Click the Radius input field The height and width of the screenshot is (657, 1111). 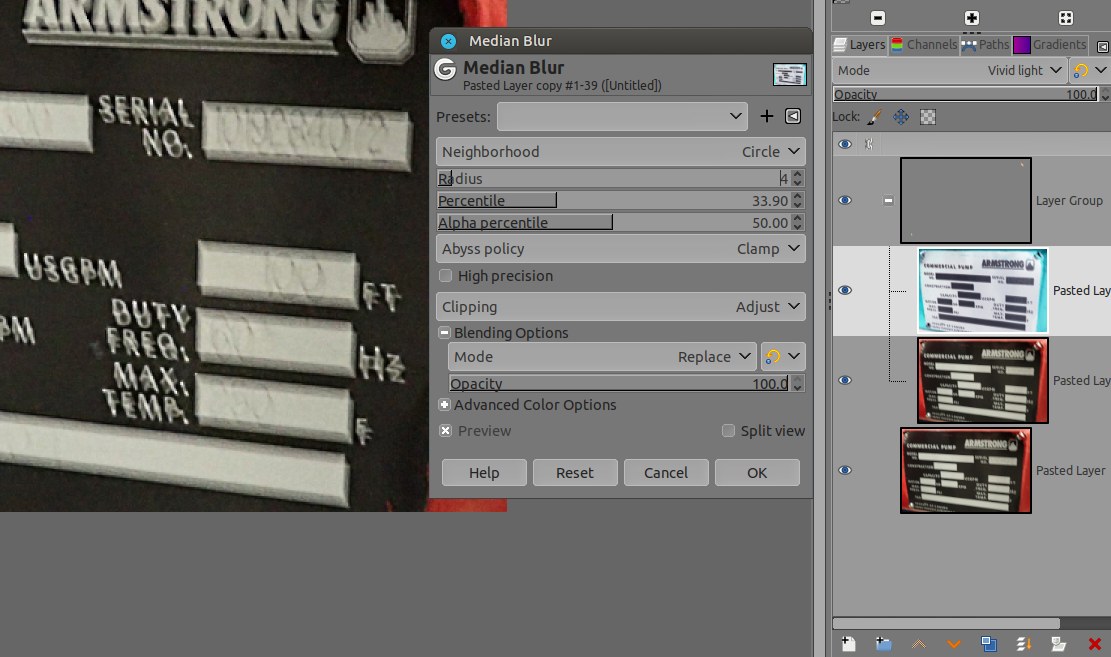coord(614,179)
